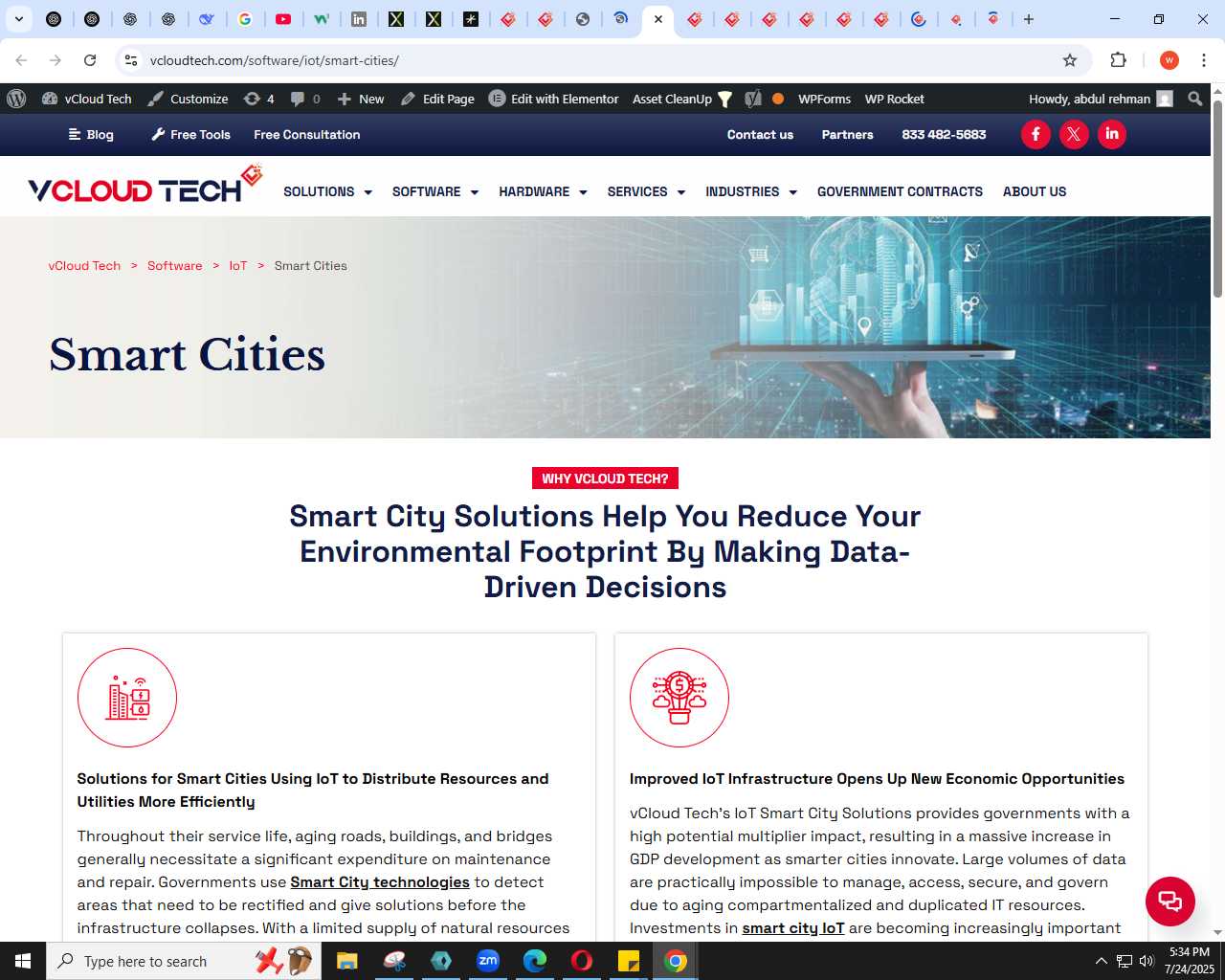
Task: Open the Facebook social icon
Action: pos(1036,134)
